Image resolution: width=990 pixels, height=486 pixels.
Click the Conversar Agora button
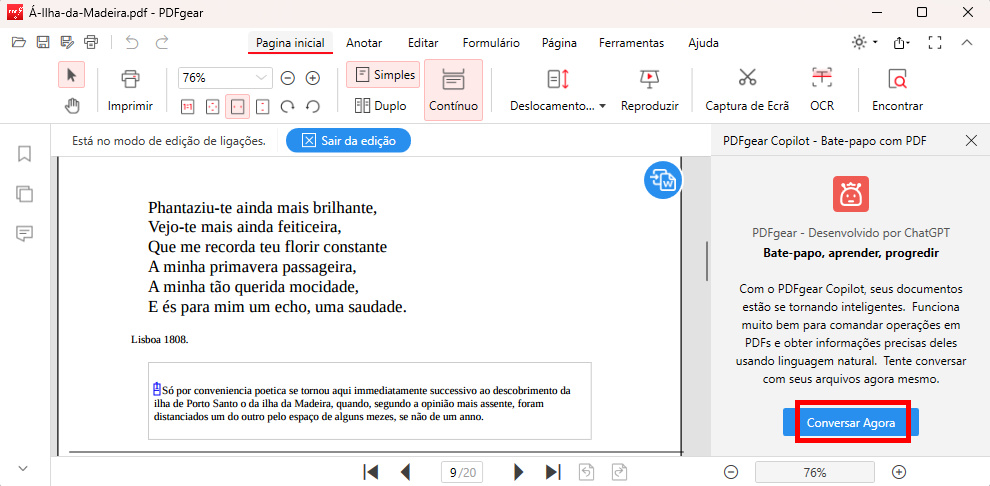(850, 423)
